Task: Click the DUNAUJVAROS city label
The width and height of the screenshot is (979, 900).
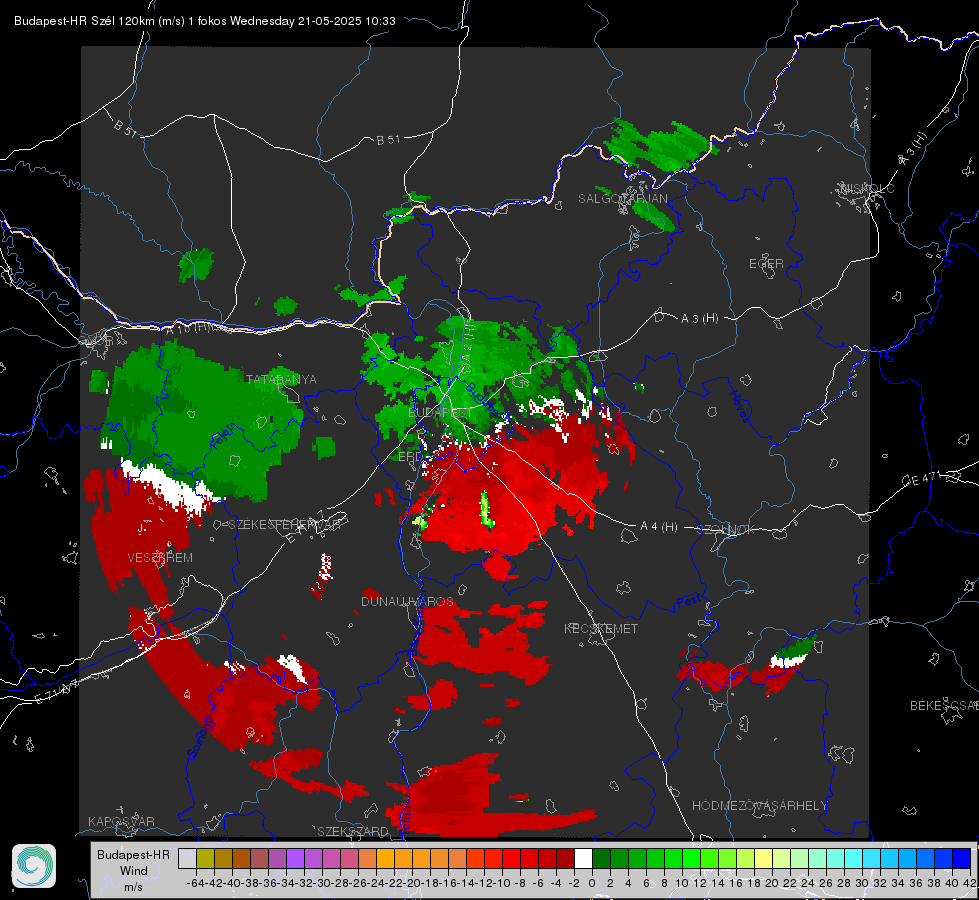Action: coord(407,601)
